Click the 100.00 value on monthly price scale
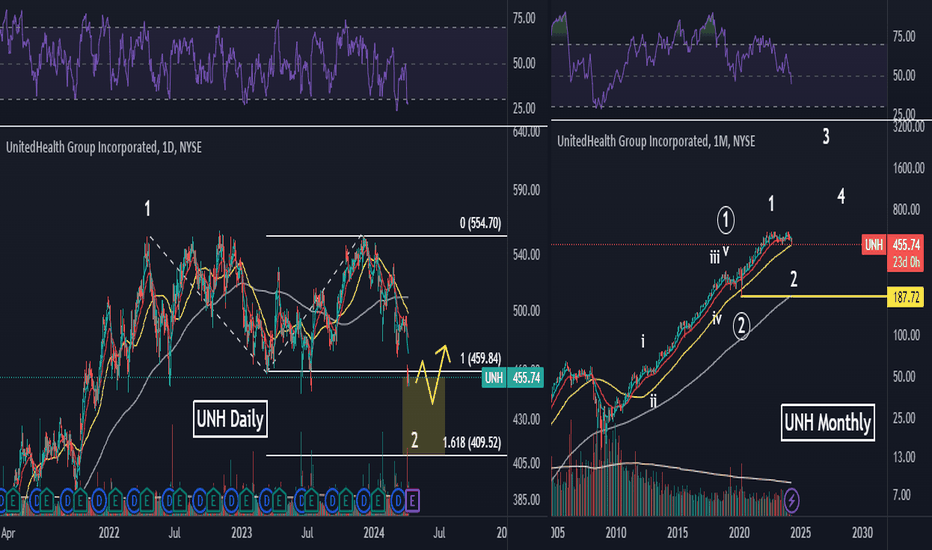The height and width of the screenshot is (550, 932). pyautogui.click(x=906, y=335)
